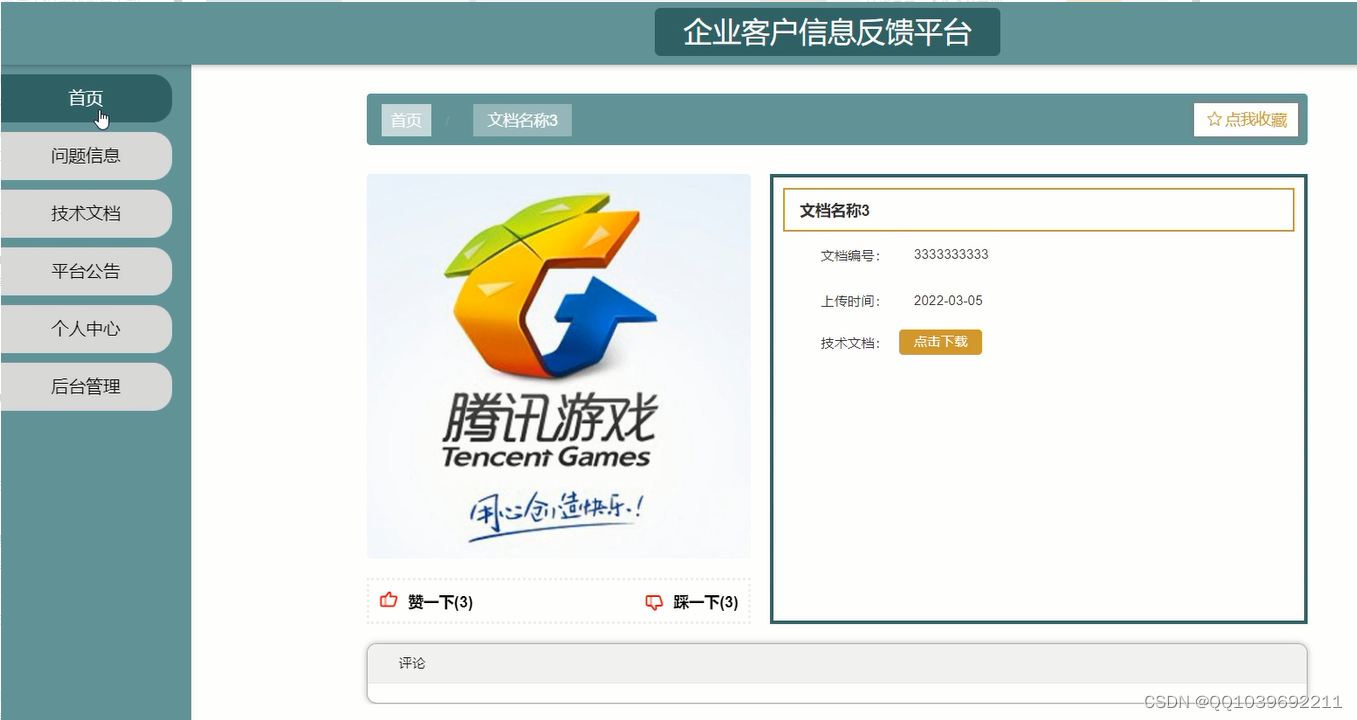Click the 评论 section header

coord(837,663)
